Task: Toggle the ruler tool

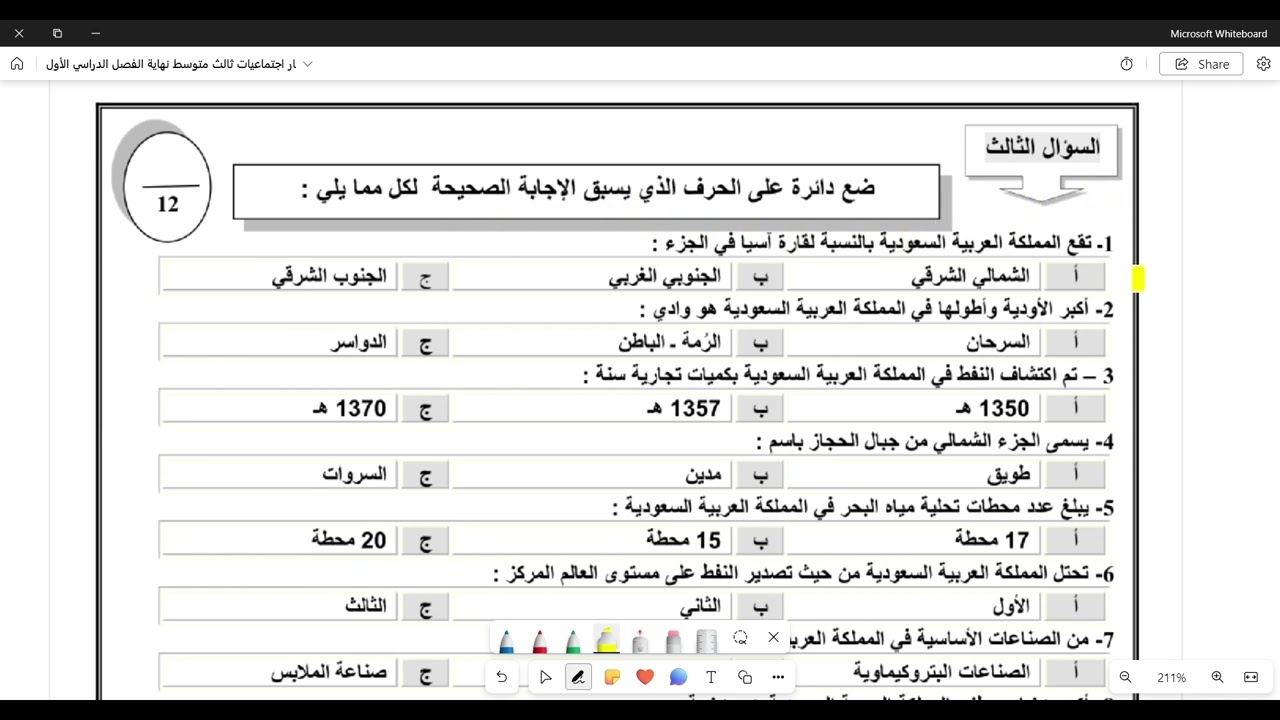Action: (x=707, y=640)
